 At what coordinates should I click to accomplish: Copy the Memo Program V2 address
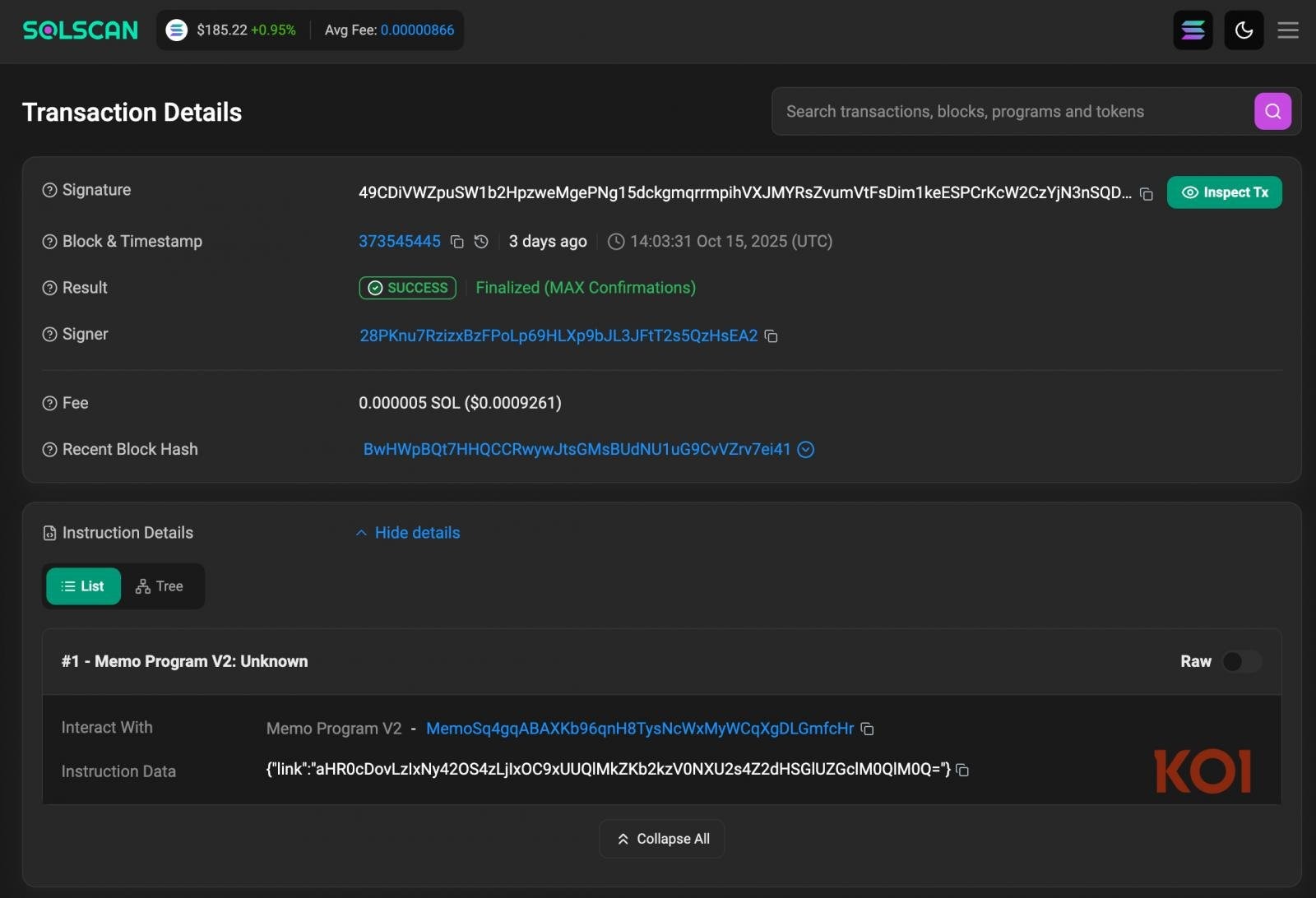(867, 729)
